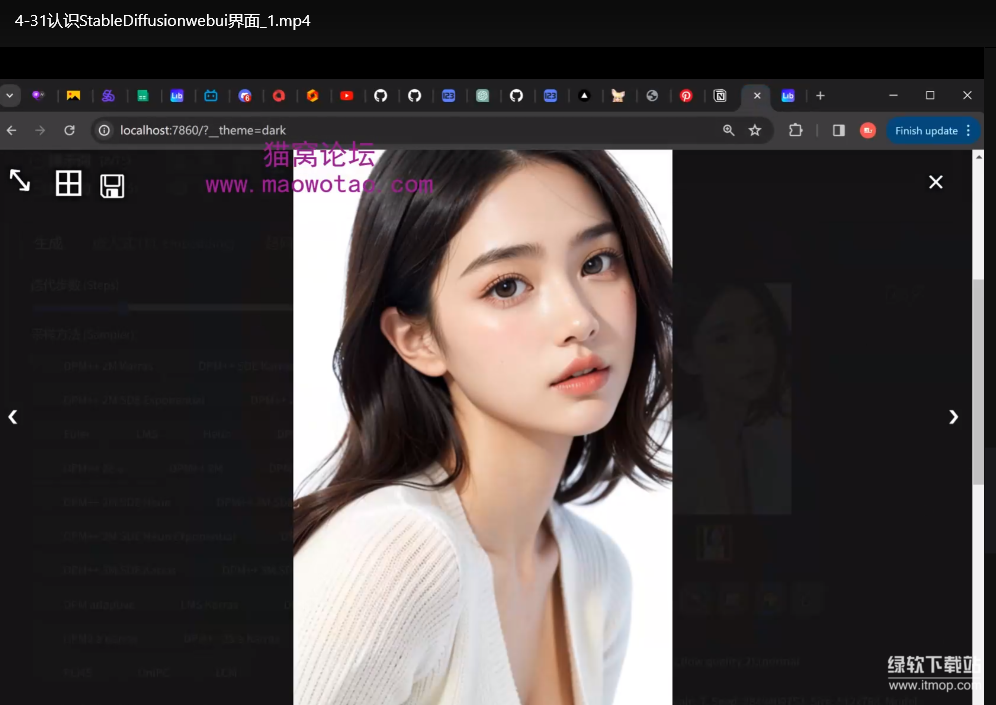Viewport: 996px width, 705px height.
Task: Show the previous image with left arrow
Action: pos(13,417)
